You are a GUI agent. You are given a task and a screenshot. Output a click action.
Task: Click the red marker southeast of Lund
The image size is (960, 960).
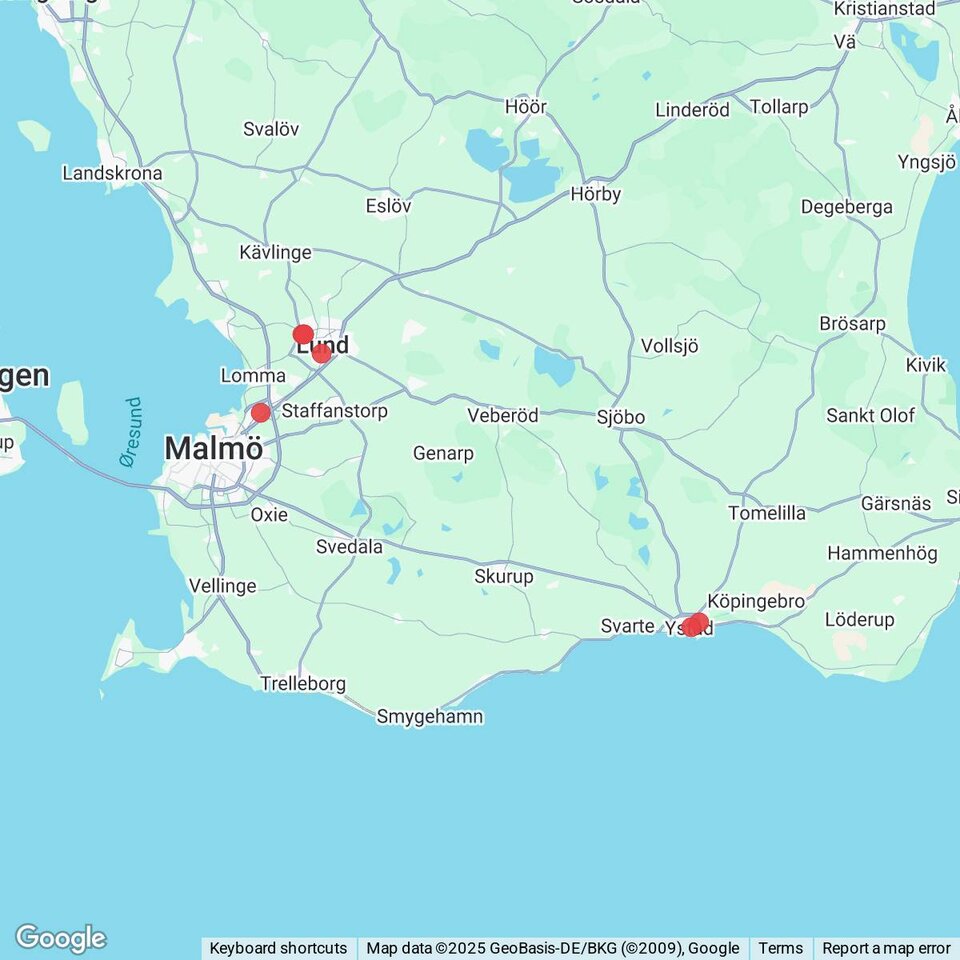[321, 353]
